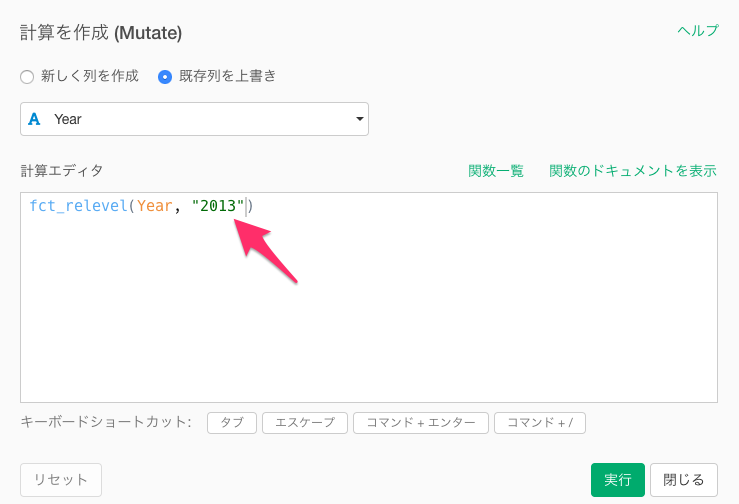Click the dropdown arrow of the Year selector

[x=360, y=119]
